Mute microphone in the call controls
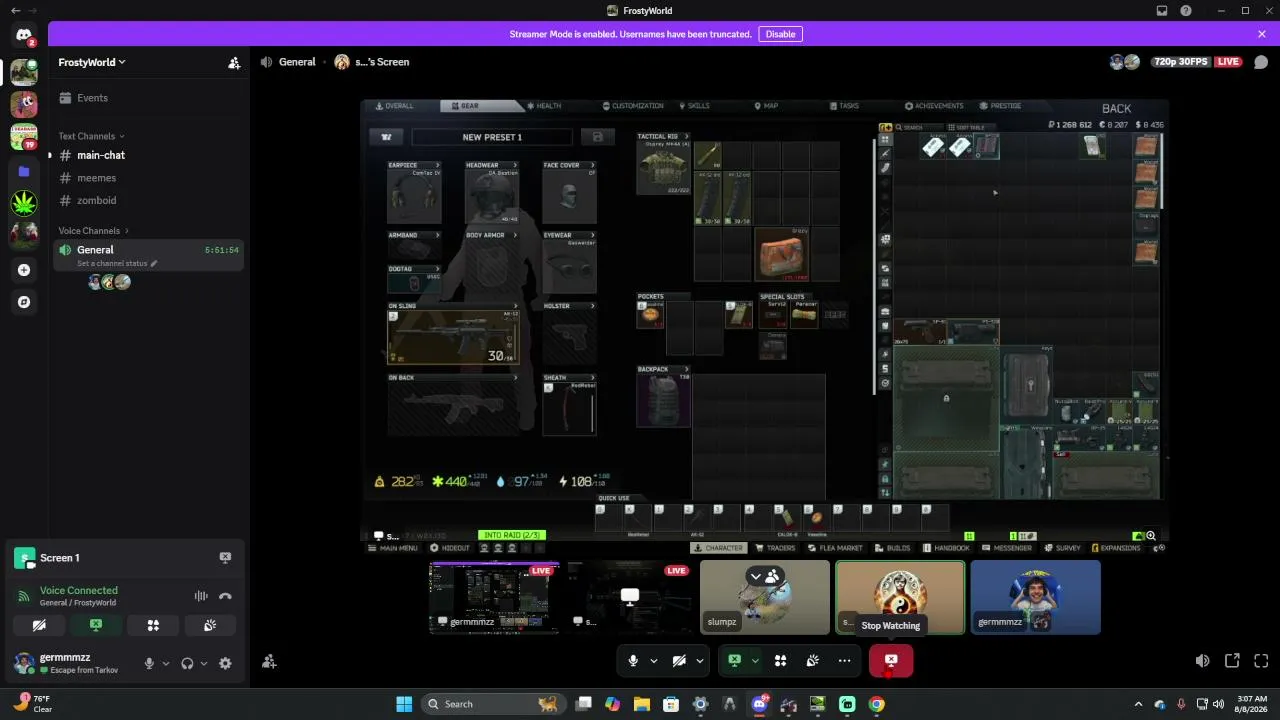This screenshot has height=720, width=1280. (x=633, y=661)
